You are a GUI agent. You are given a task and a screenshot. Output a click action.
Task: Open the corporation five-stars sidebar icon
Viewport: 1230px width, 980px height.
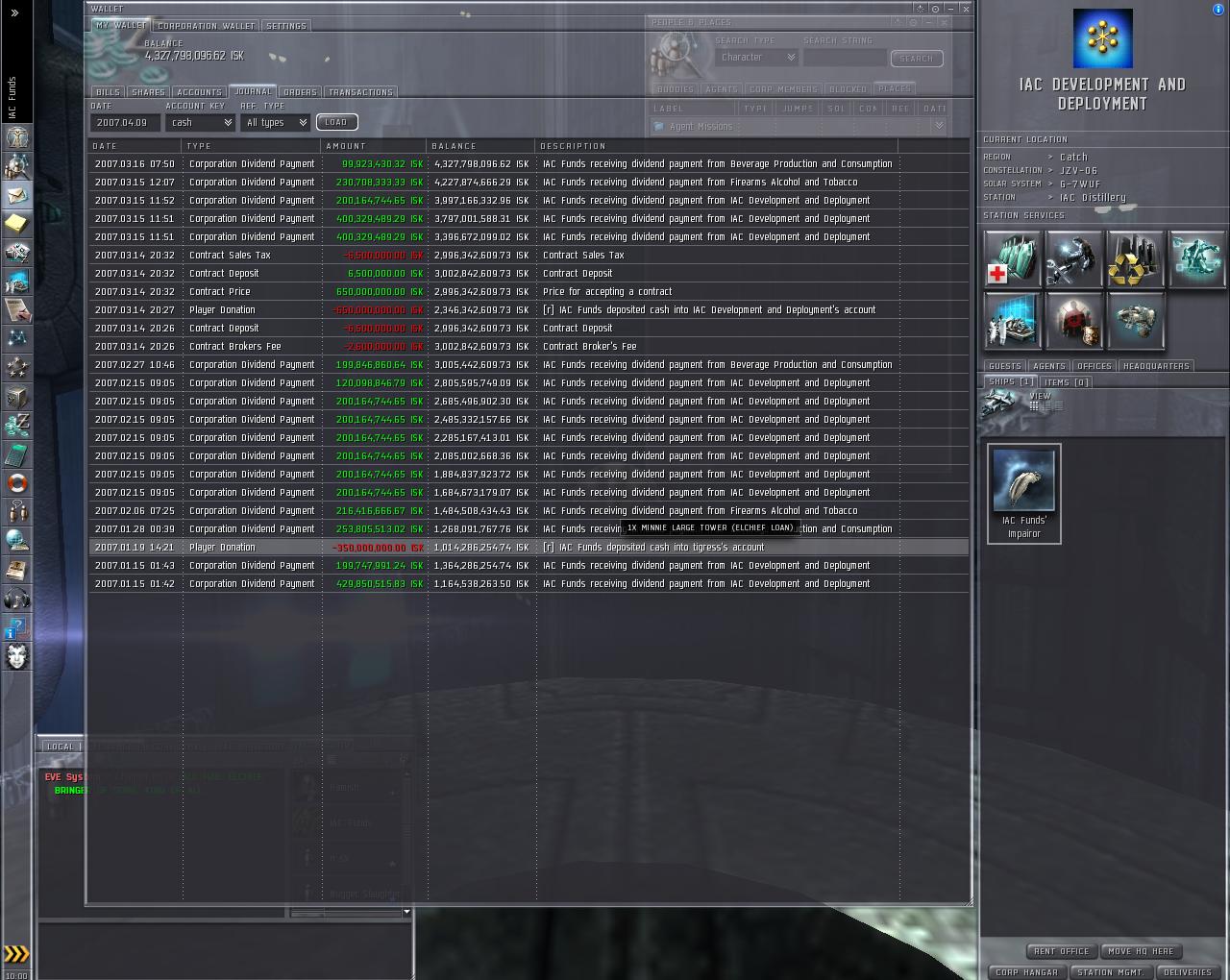[x=17, y=368]
